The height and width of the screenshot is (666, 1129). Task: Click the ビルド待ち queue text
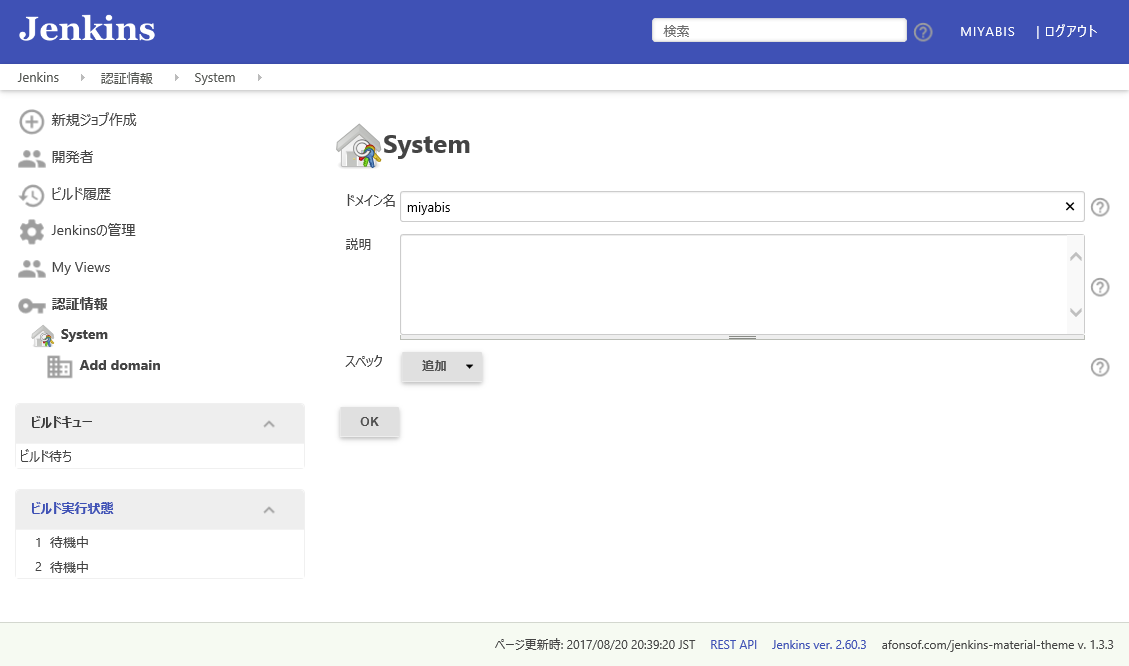click(x=45, y=456)
